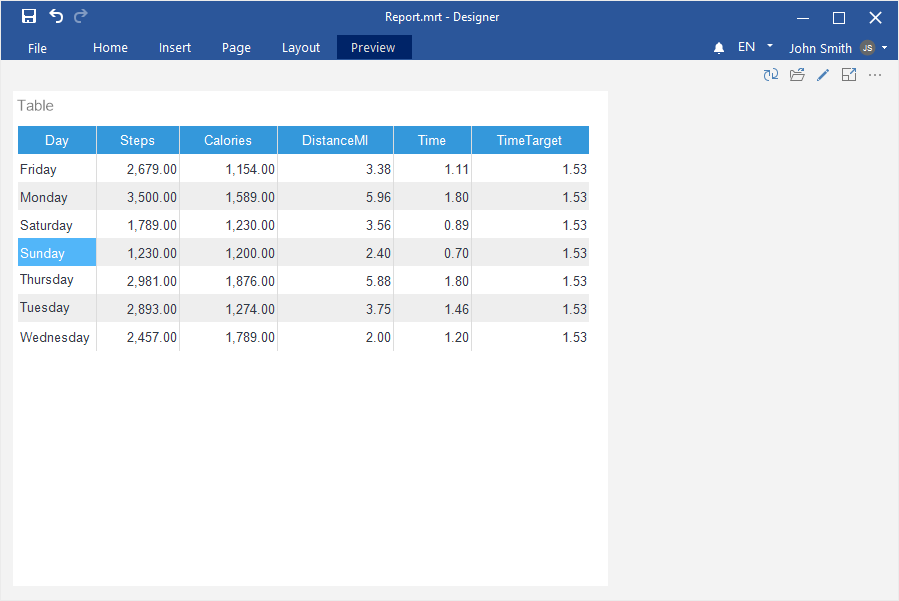Viewport: 899px width, 601px height.
Task: Click the JS user avatar
Action: 867,48
